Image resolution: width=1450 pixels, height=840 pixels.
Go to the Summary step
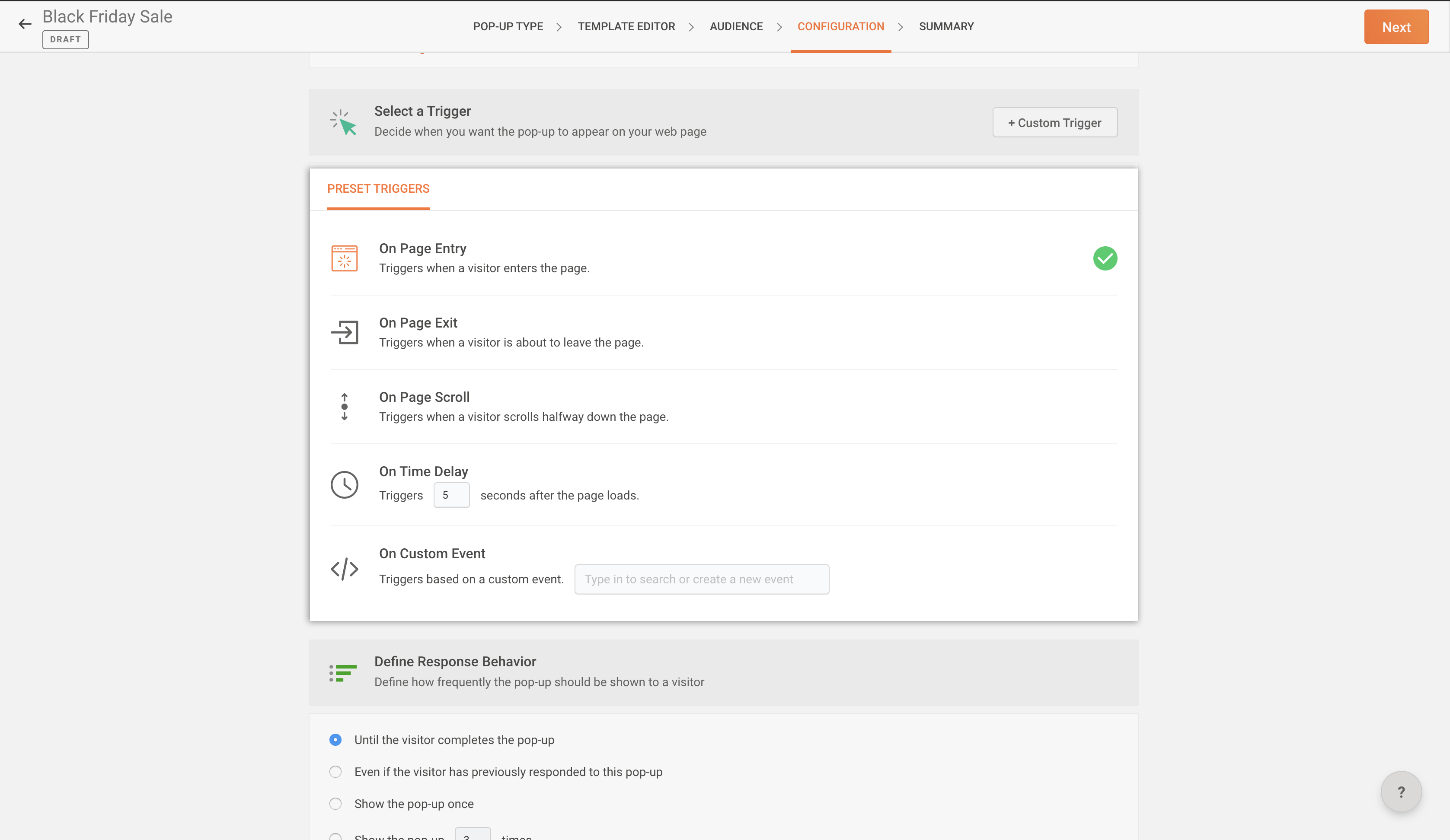946,26
